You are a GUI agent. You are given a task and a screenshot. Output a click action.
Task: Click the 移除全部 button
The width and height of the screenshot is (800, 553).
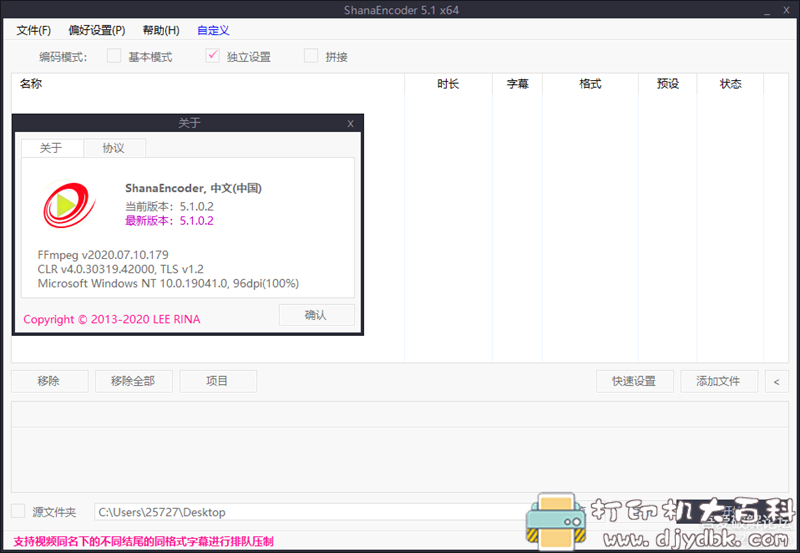click(x=134, y=381)
